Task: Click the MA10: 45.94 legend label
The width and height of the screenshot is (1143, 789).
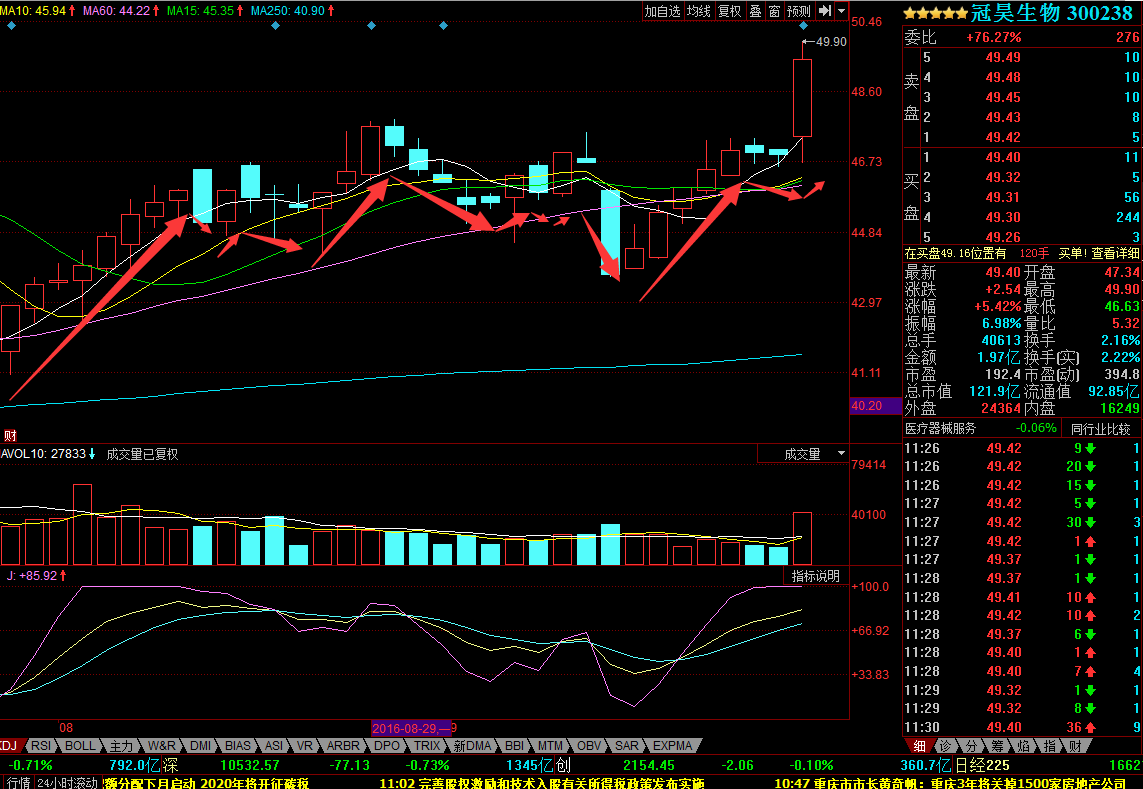Action: [36, 11]
